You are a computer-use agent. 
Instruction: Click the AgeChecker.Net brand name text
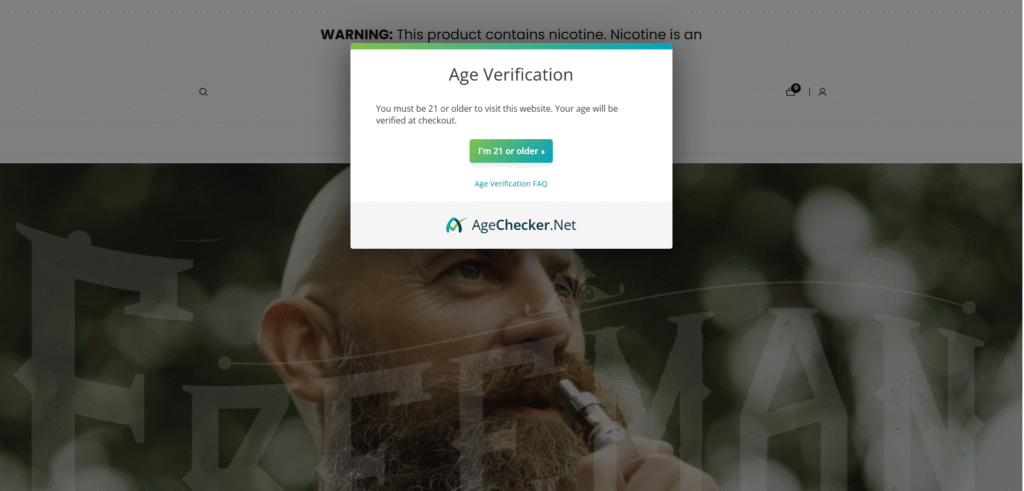(x=524, y=225)
